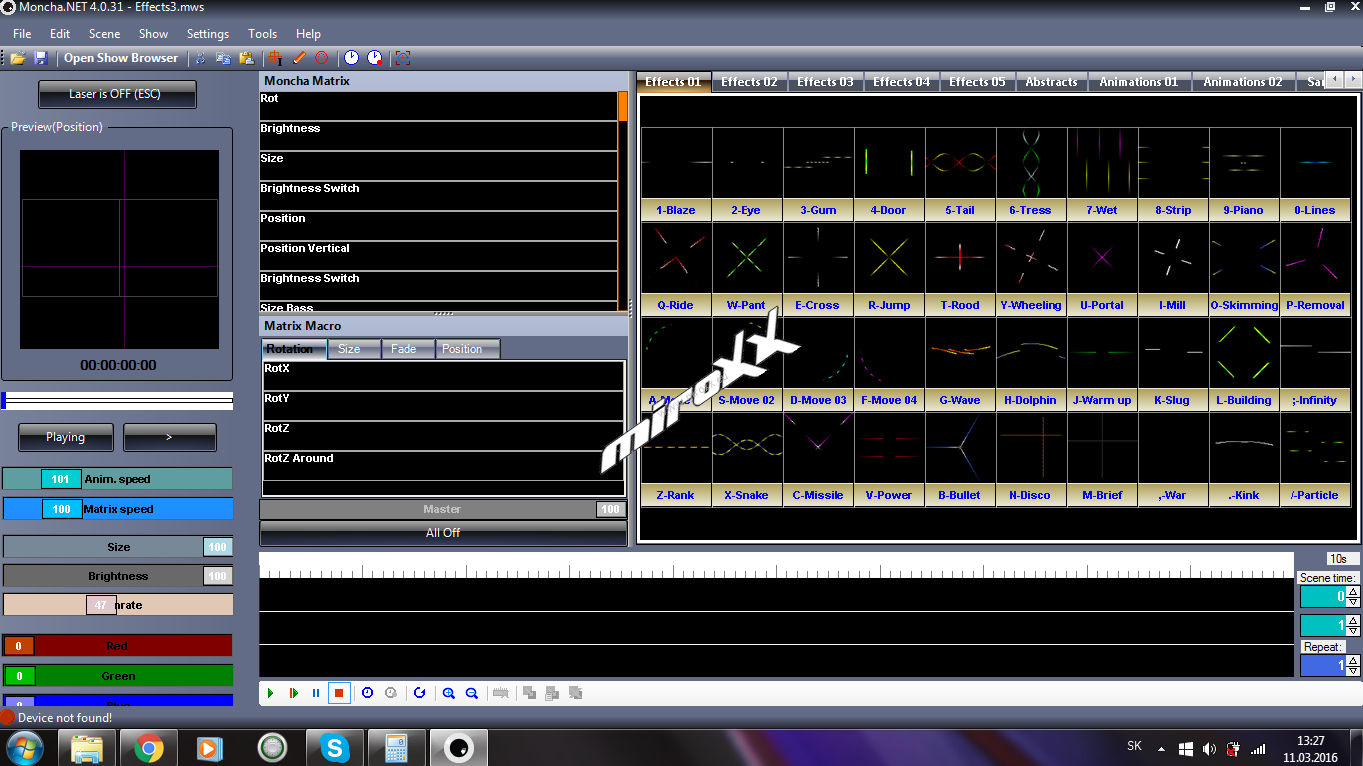This screenshot has width=1363, height=766.
Task: Zoom in on timeline with magnifier plus
Action: click(x=448, y=692)
